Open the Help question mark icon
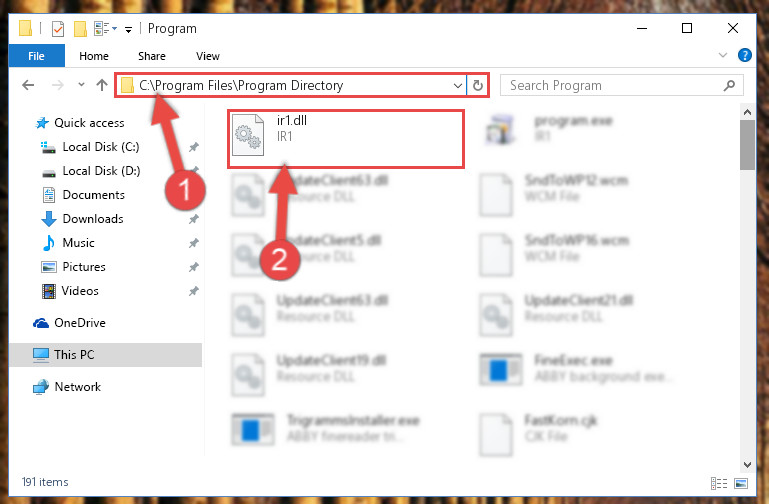The width and height of the screenshot is (769, 504). pyautogui.click(x=744, y=55)
